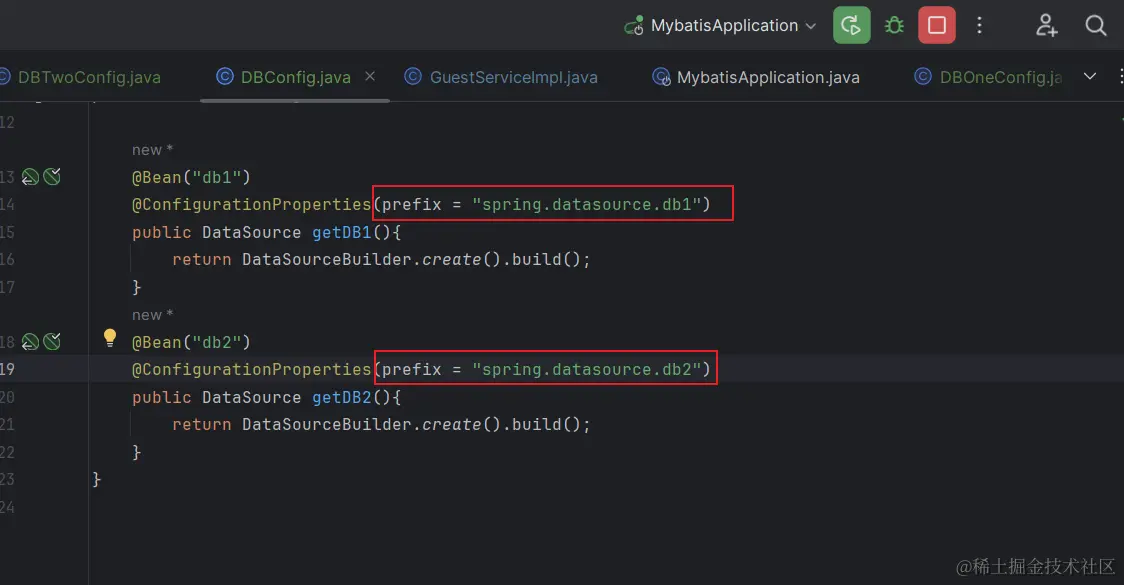The width and height of the screenshot is (1124, 585).
Task: Open the GuestServiceImpl.java tab
Action: 501,77
